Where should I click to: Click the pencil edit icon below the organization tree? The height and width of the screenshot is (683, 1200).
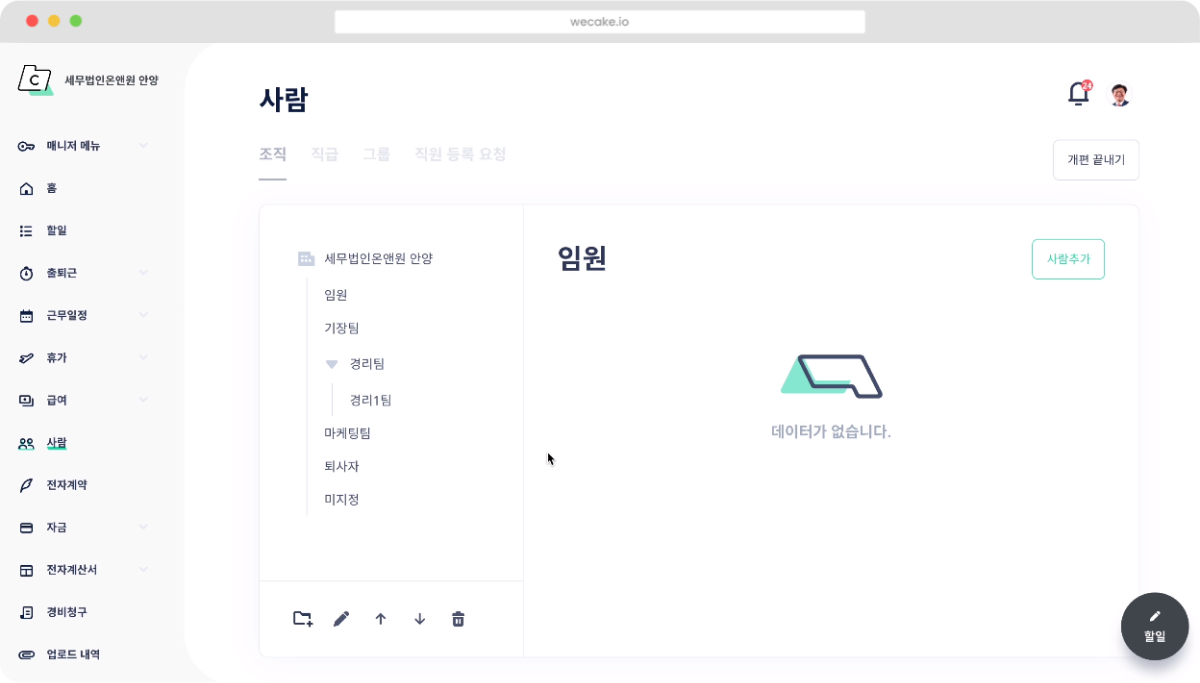tap(341, 619)
